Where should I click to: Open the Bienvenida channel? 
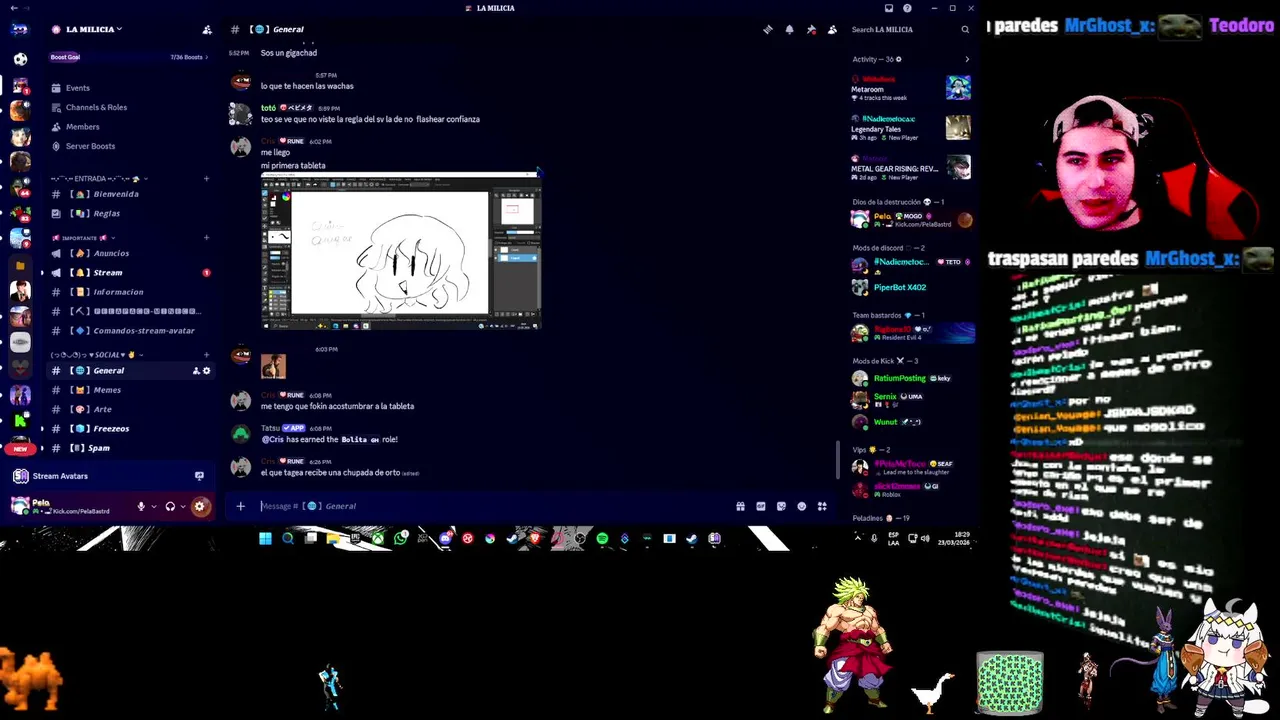point(128,194)
